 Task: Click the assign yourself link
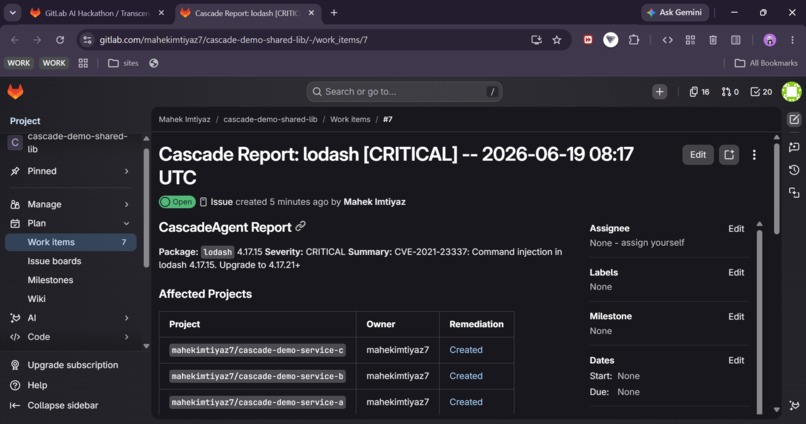pos(653,243)
